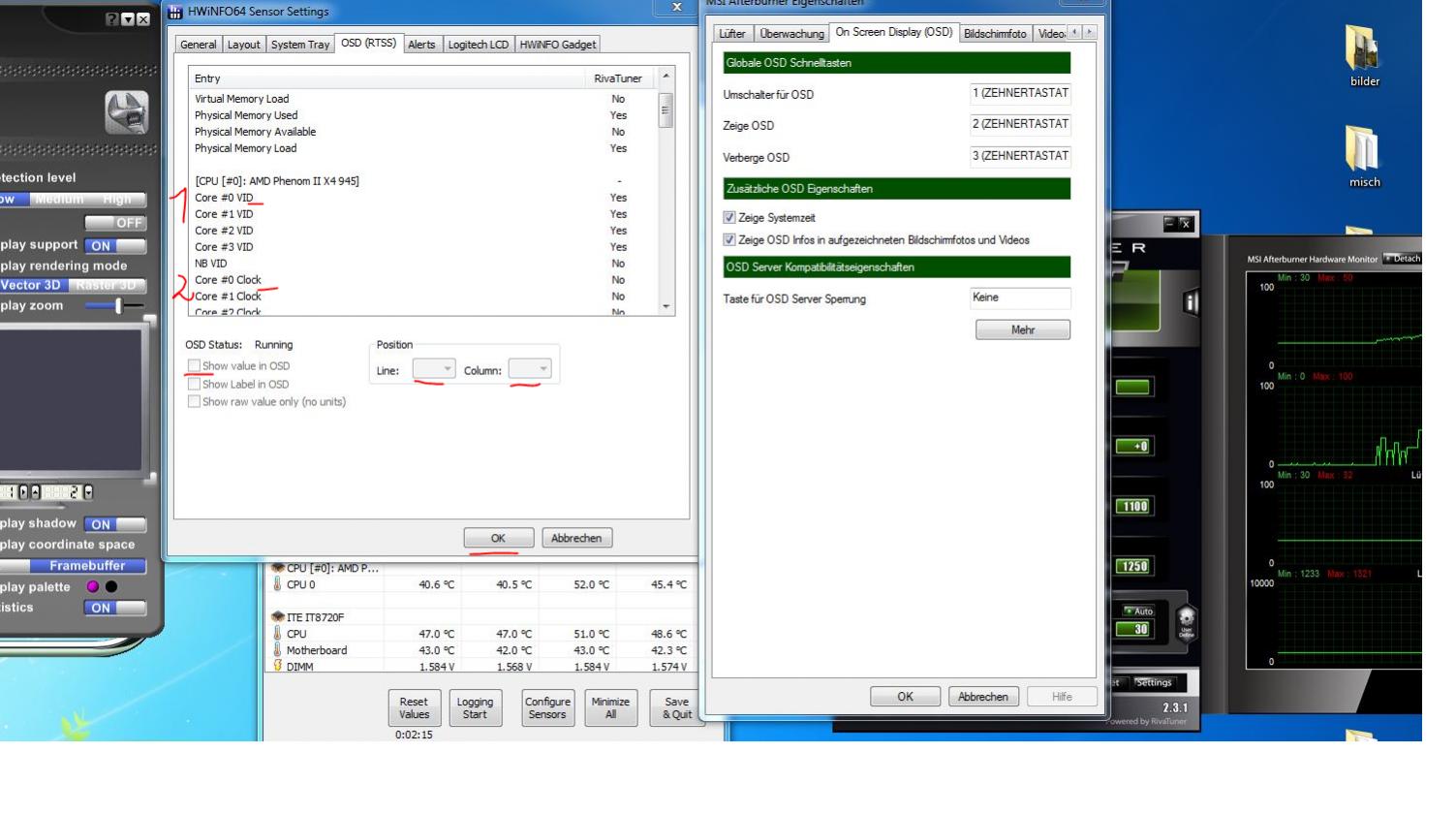Toggle the statistics ON switch

(x=114, y=608)
